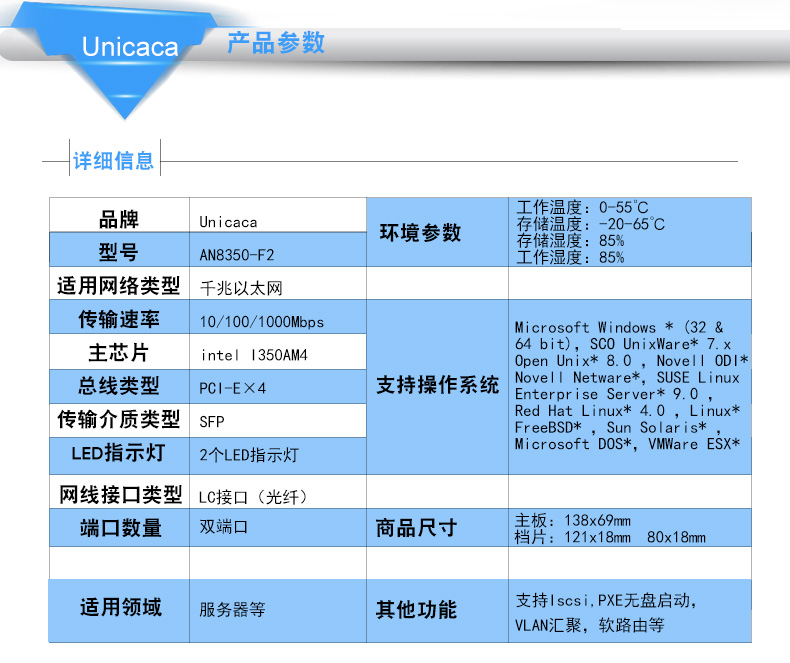Select the Enterprise Server* 9.0 line
The image size is (790, 663).
tap(613, 394)
